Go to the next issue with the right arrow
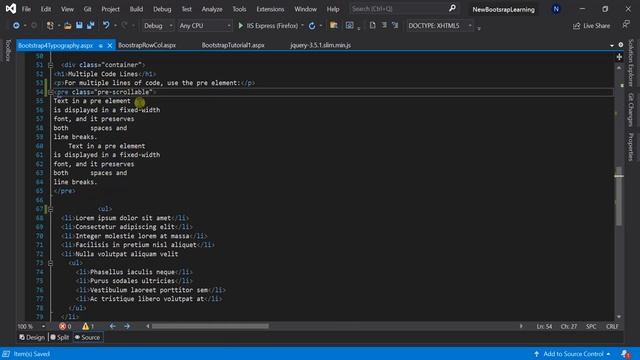The width and height of the screenshot is (640, 360). pyautogui.click(x=127, y=327)
